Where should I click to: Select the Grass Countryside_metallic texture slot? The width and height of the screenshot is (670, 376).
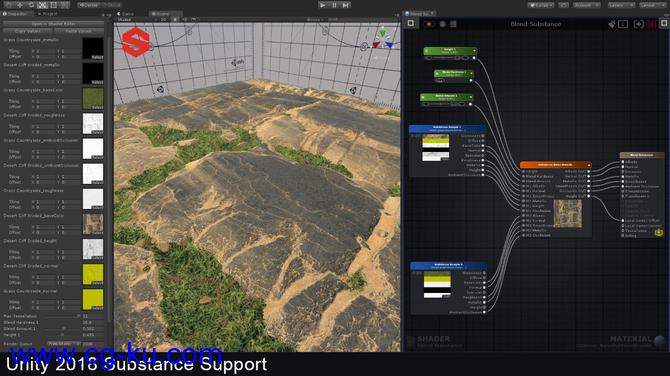coord(93,49)
